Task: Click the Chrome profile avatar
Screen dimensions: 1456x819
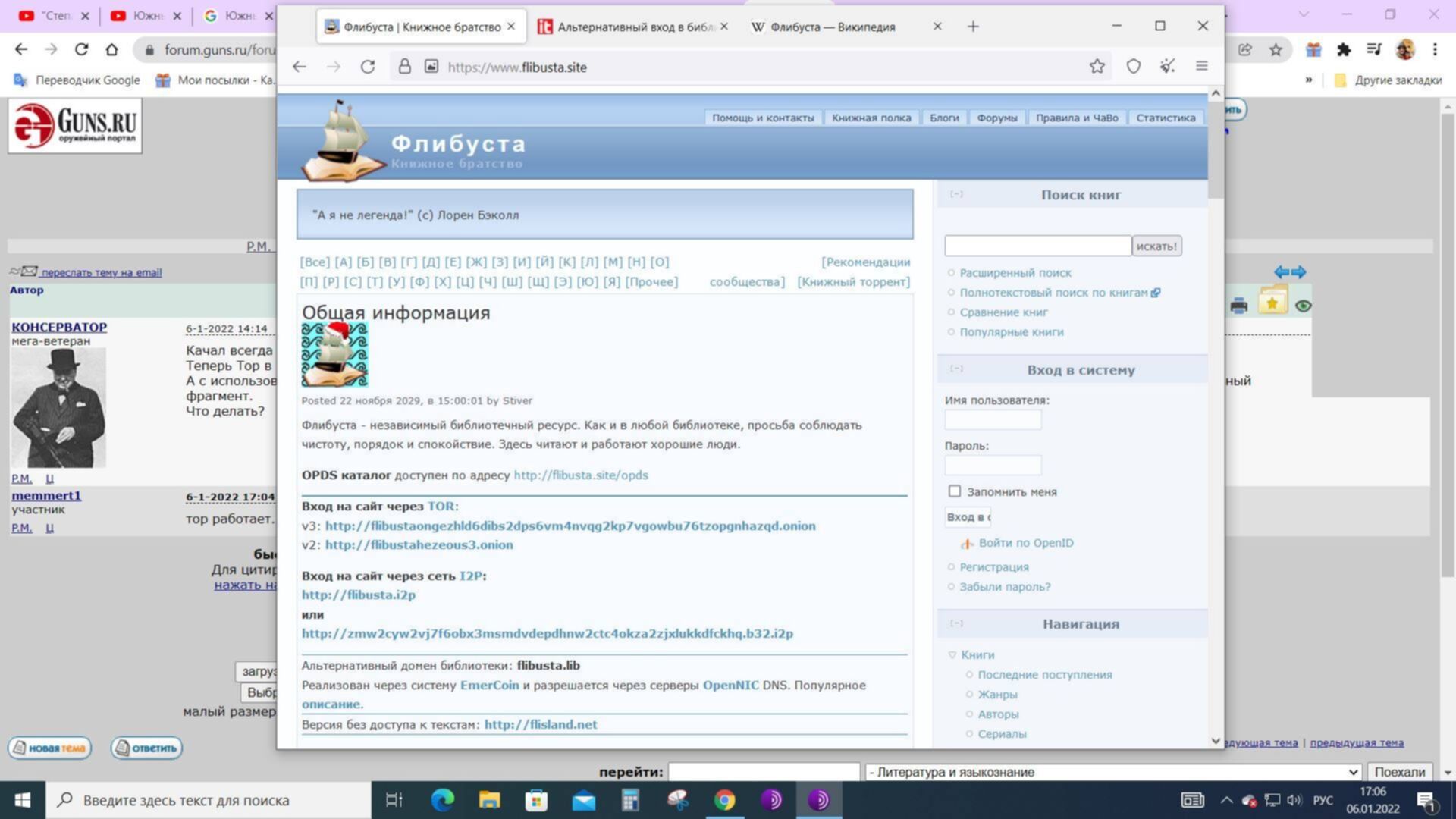Action: tap(1405, 50)
